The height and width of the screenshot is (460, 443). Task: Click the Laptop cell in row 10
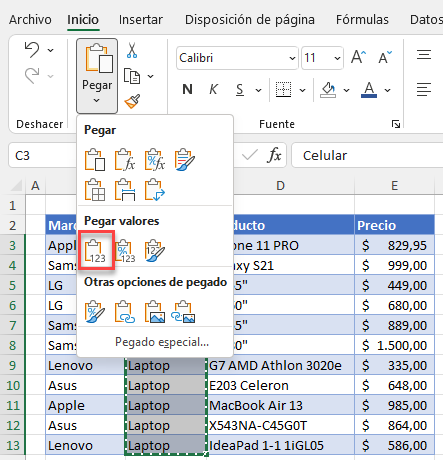166,385
